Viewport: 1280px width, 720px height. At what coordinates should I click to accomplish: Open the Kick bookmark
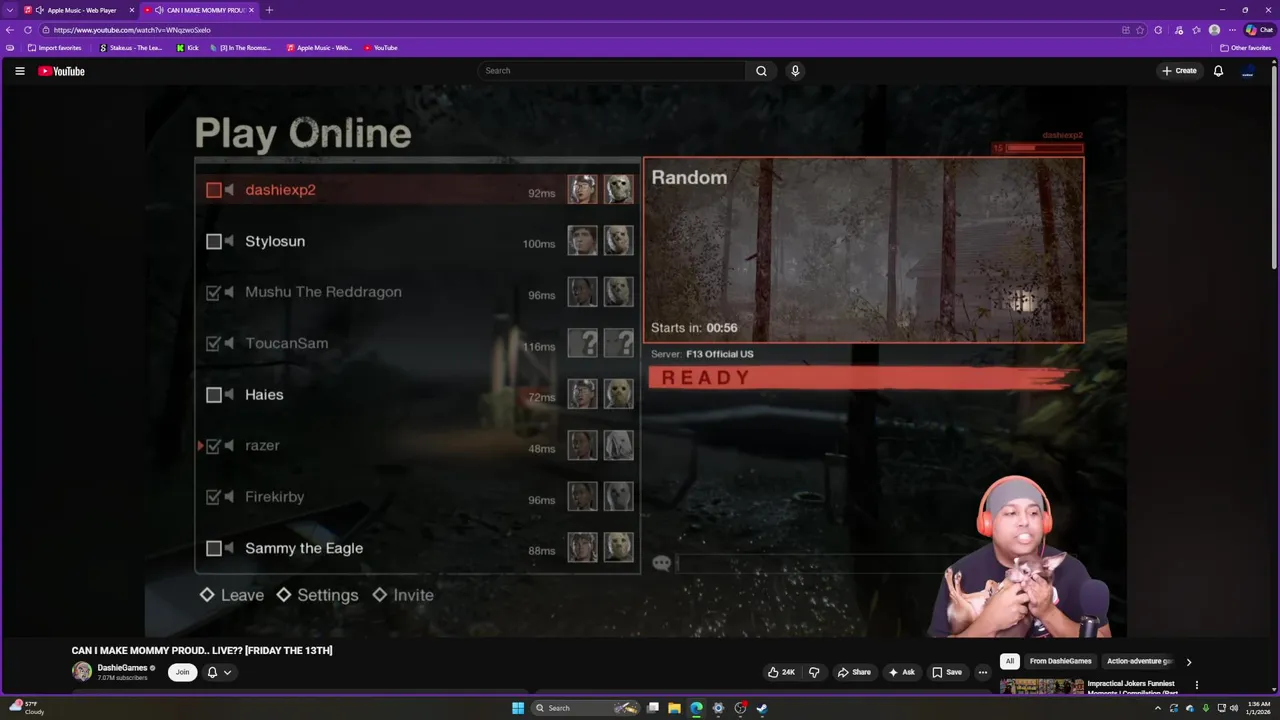188,48
